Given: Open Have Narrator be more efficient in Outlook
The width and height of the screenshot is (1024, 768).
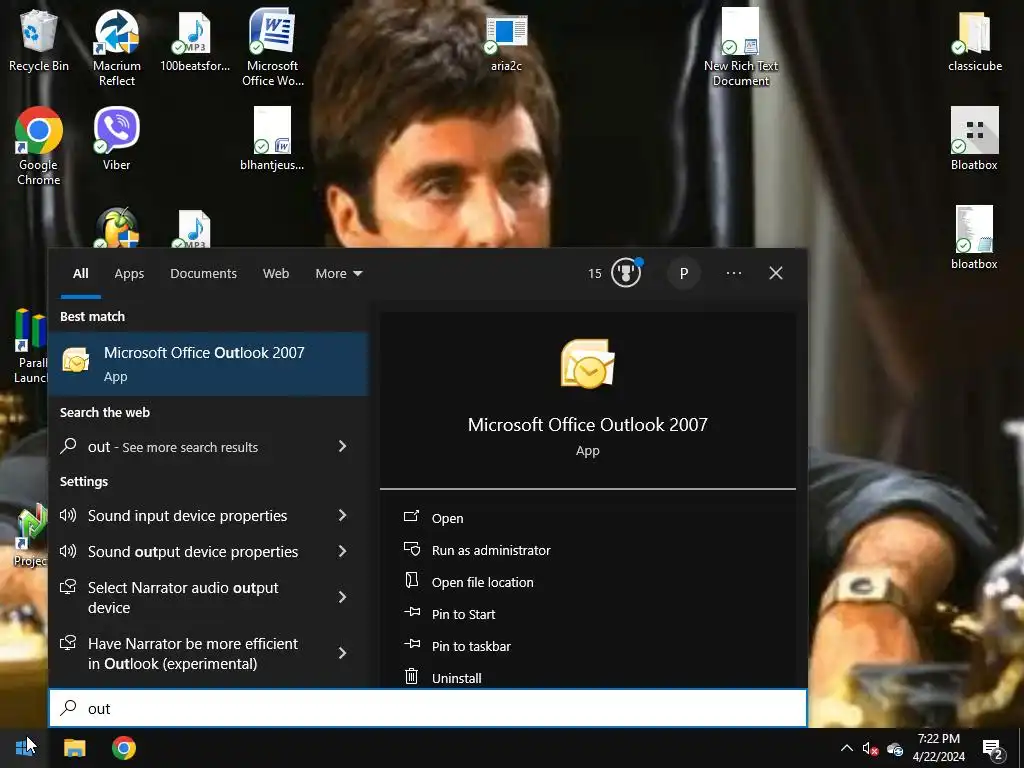Looking at the screenshot, I should (193, 653).
